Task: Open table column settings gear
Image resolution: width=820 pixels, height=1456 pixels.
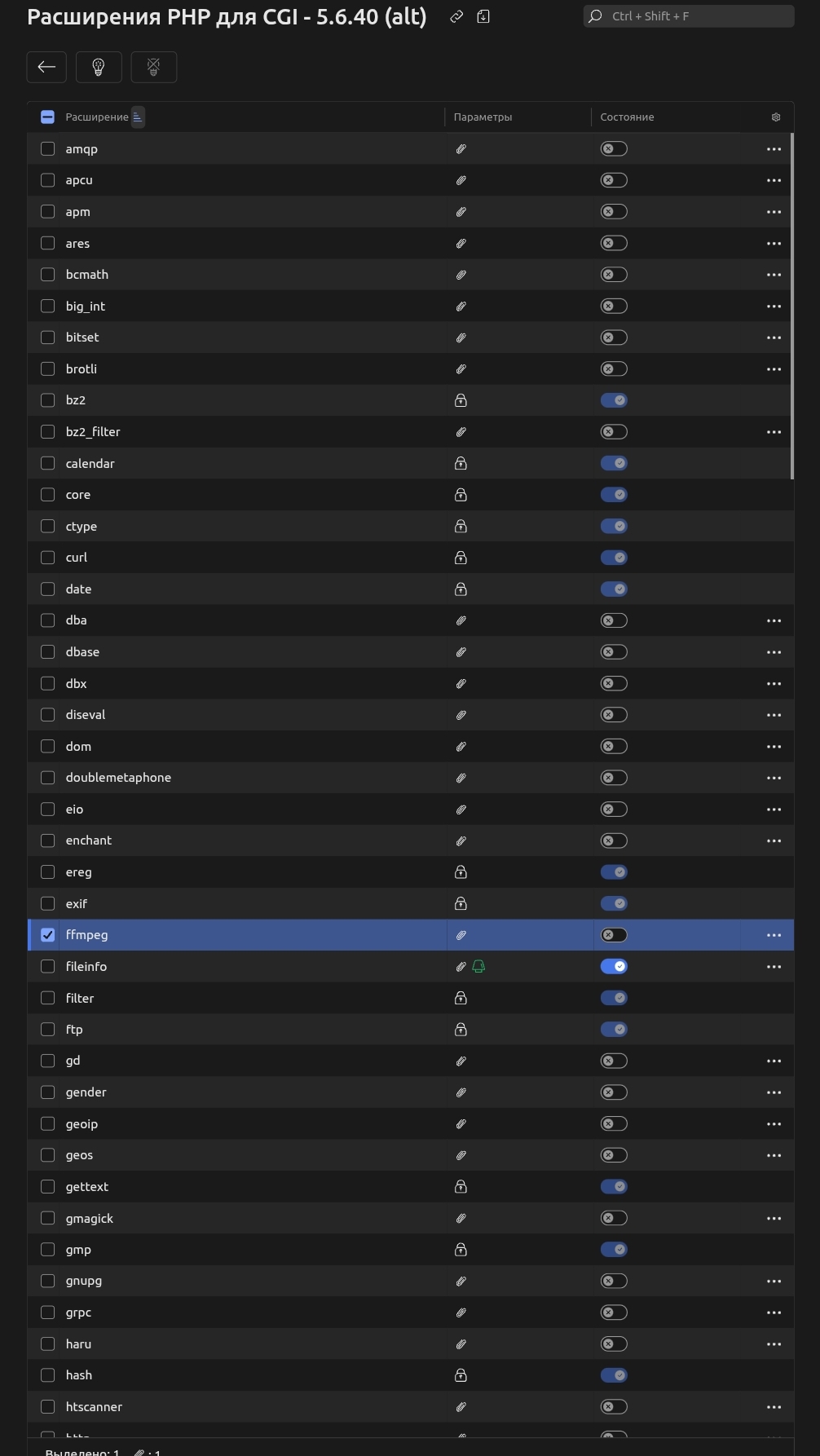Action: pyautogui.click(x=775, y=117)
